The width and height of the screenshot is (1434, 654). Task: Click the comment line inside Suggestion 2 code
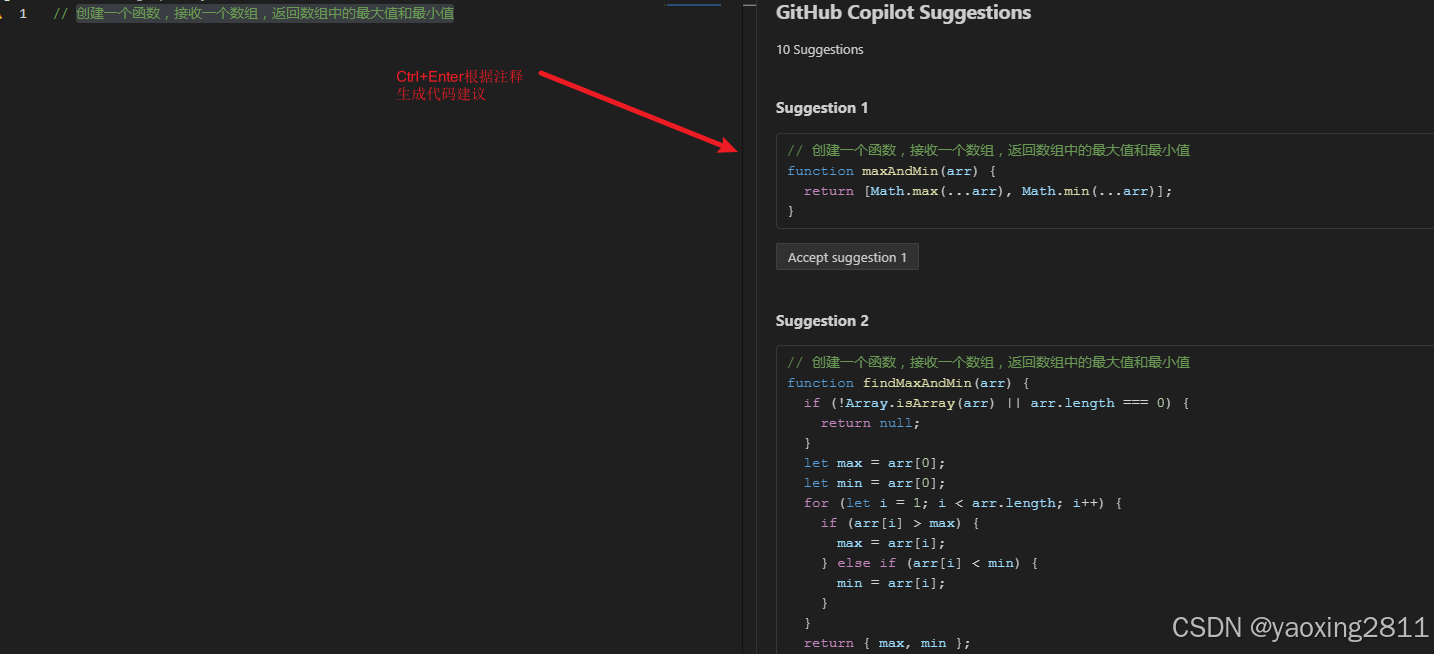(x=988, y=363)
